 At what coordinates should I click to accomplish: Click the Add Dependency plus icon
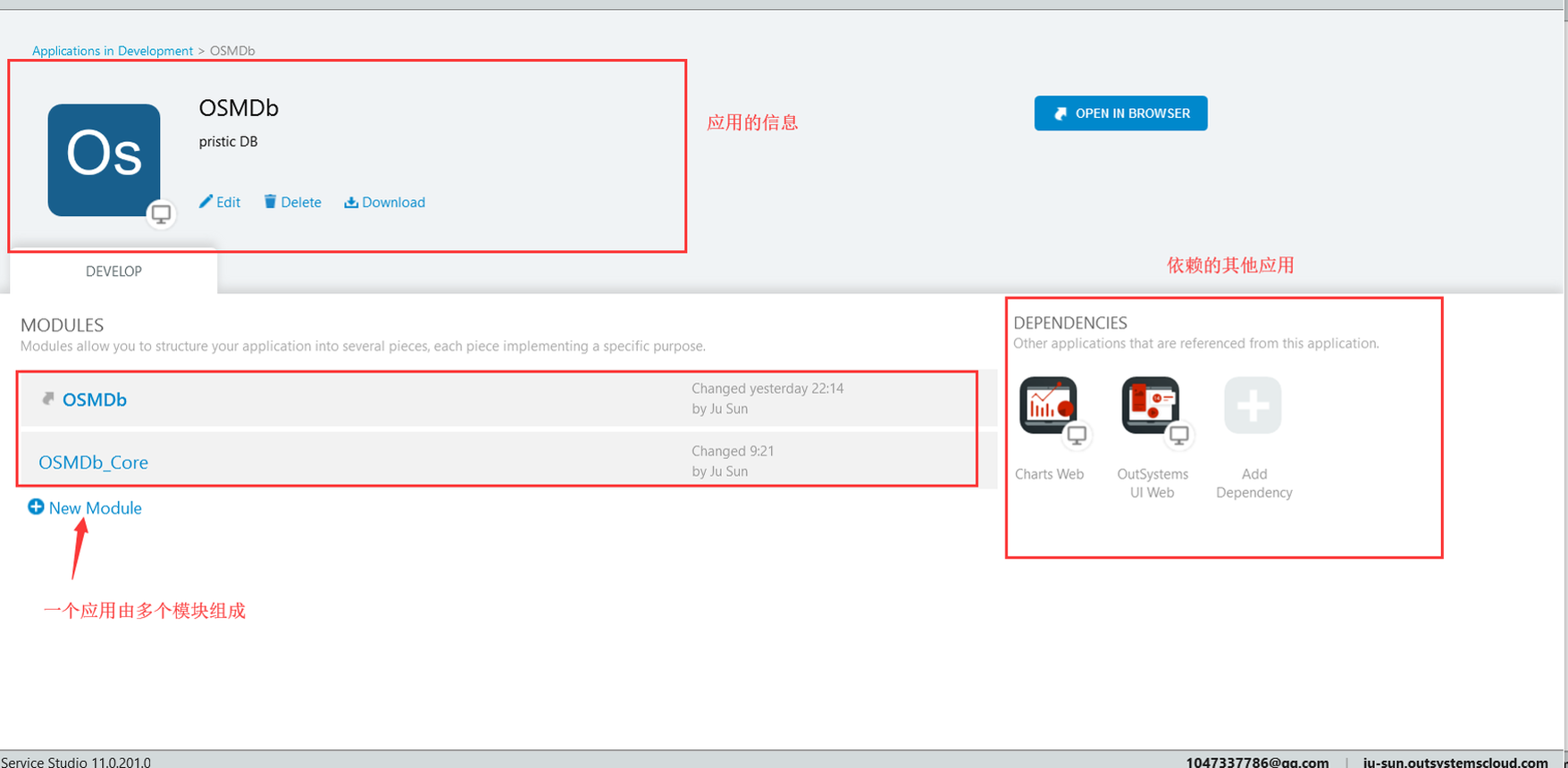[1253, 405]
